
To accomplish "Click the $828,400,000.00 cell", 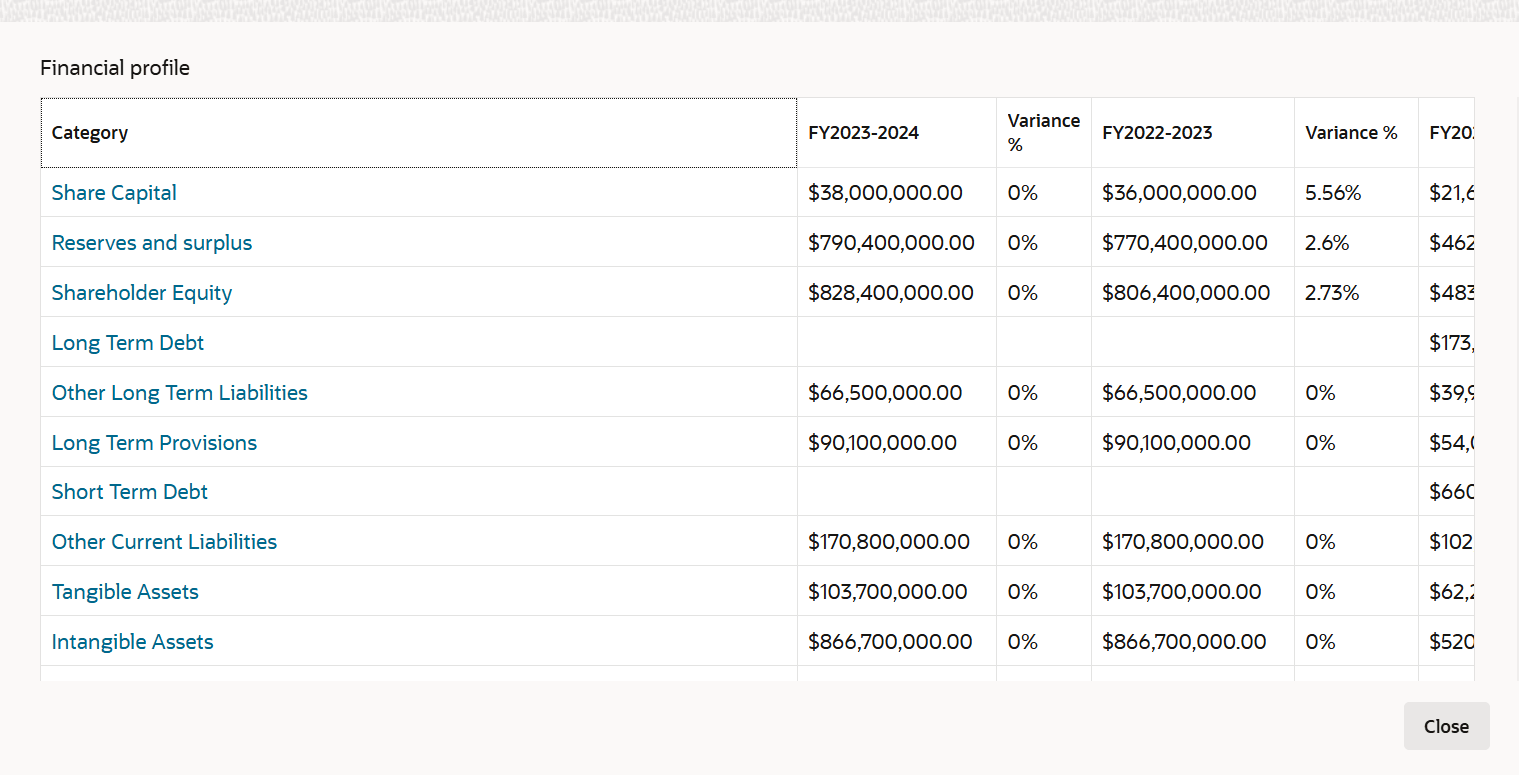I will tap(897, 293).
